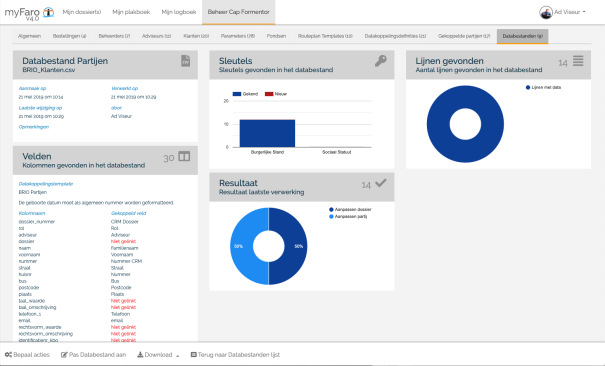
Task: Click the list lines icon in Lijnen gevonden
Action: (578, 61)
